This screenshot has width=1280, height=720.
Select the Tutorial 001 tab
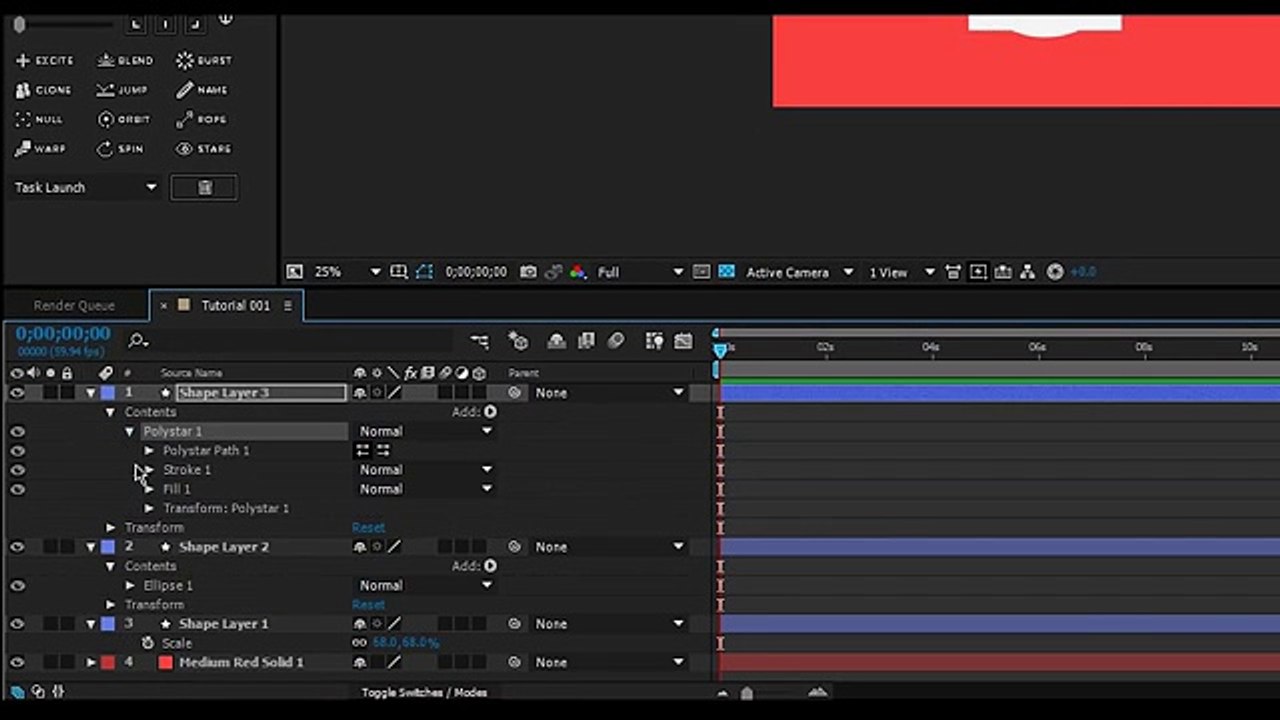tap(236, 306)
